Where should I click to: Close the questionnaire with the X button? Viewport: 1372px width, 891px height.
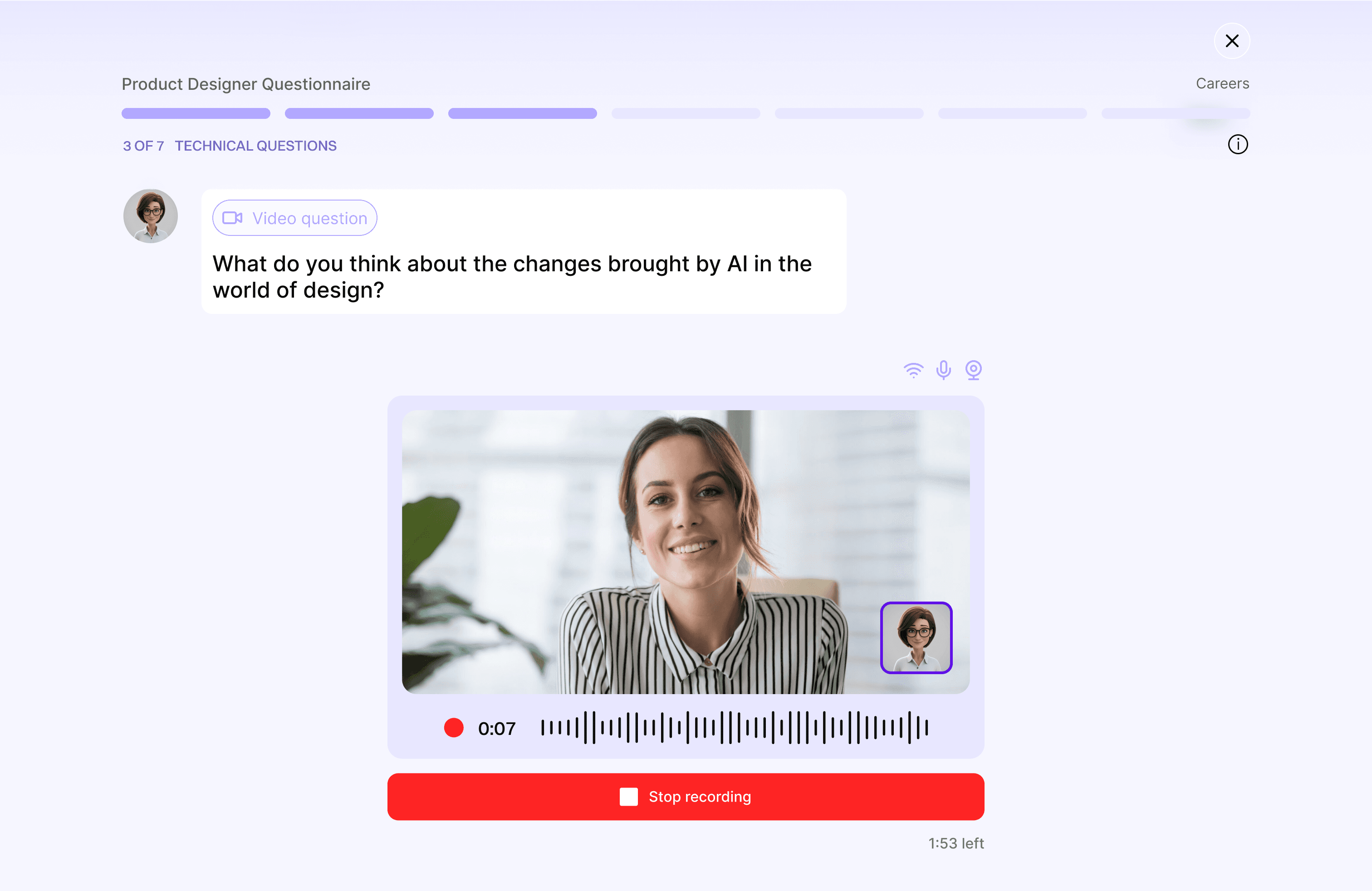click(x=1232, y=41)
